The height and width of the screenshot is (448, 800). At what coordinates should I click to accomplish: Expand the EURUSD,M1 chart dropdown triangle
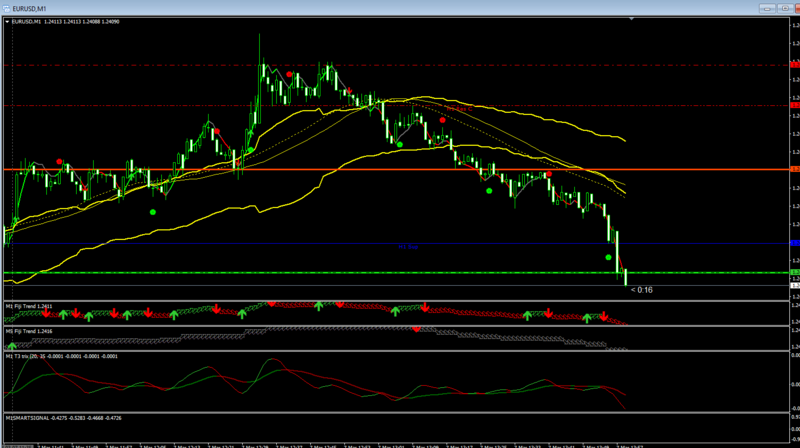[7, 22]
